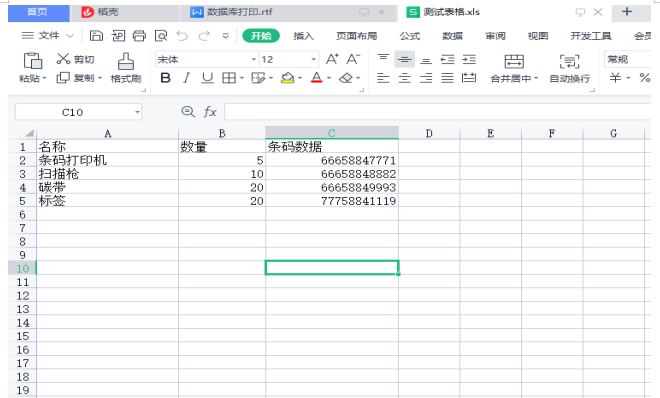Align text left
The image size is (660, 398).
point(383,78)
